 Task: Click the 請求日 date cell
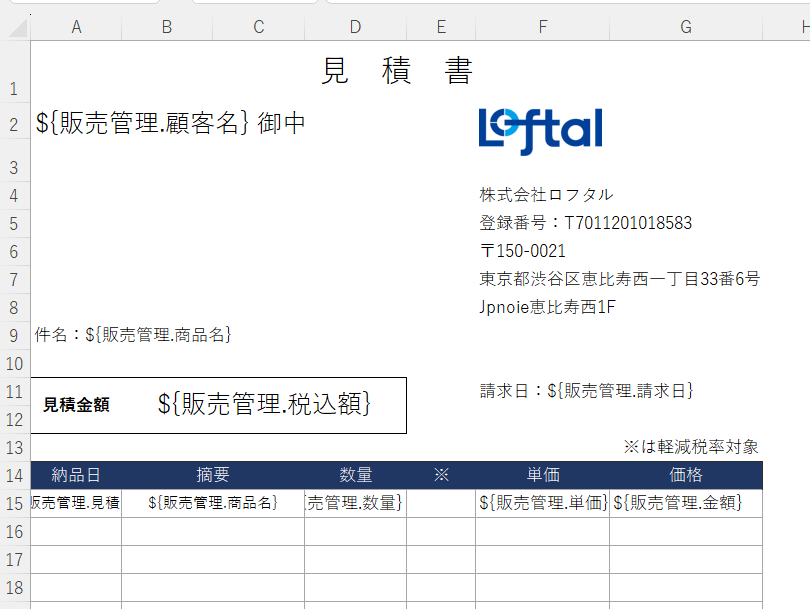point(586,390)
